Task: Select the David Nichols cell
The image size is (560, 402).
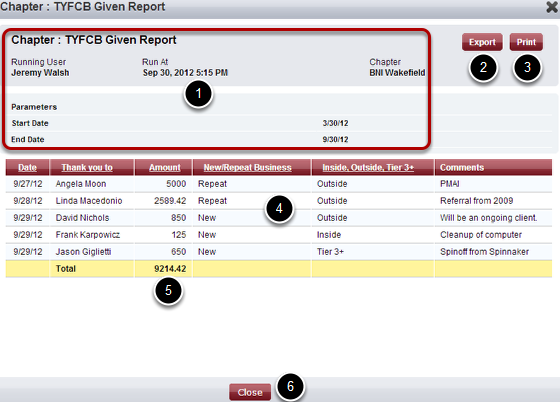Action: click(82, 218)
